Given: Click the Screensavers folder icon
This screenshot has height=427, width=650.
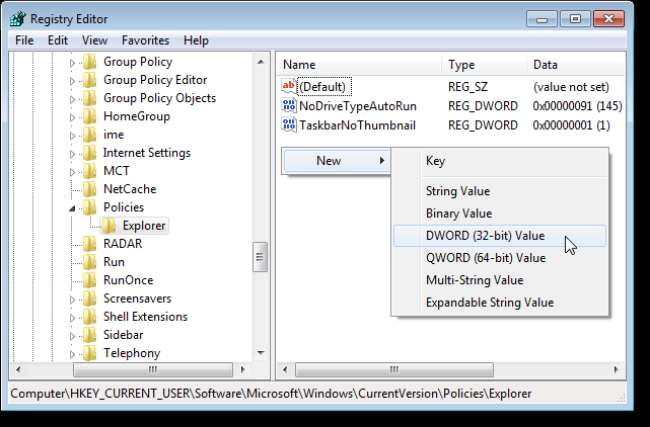Looking at the screenshot, I should pos(90,299).
